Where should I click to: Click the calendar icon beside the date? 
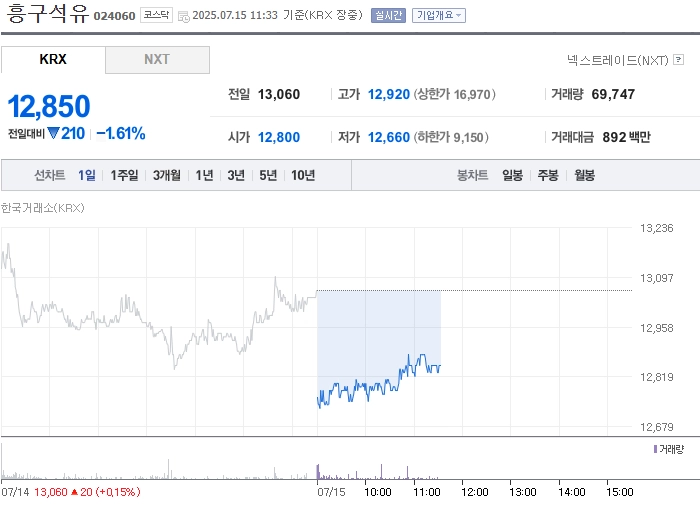[x=183, y=17]
